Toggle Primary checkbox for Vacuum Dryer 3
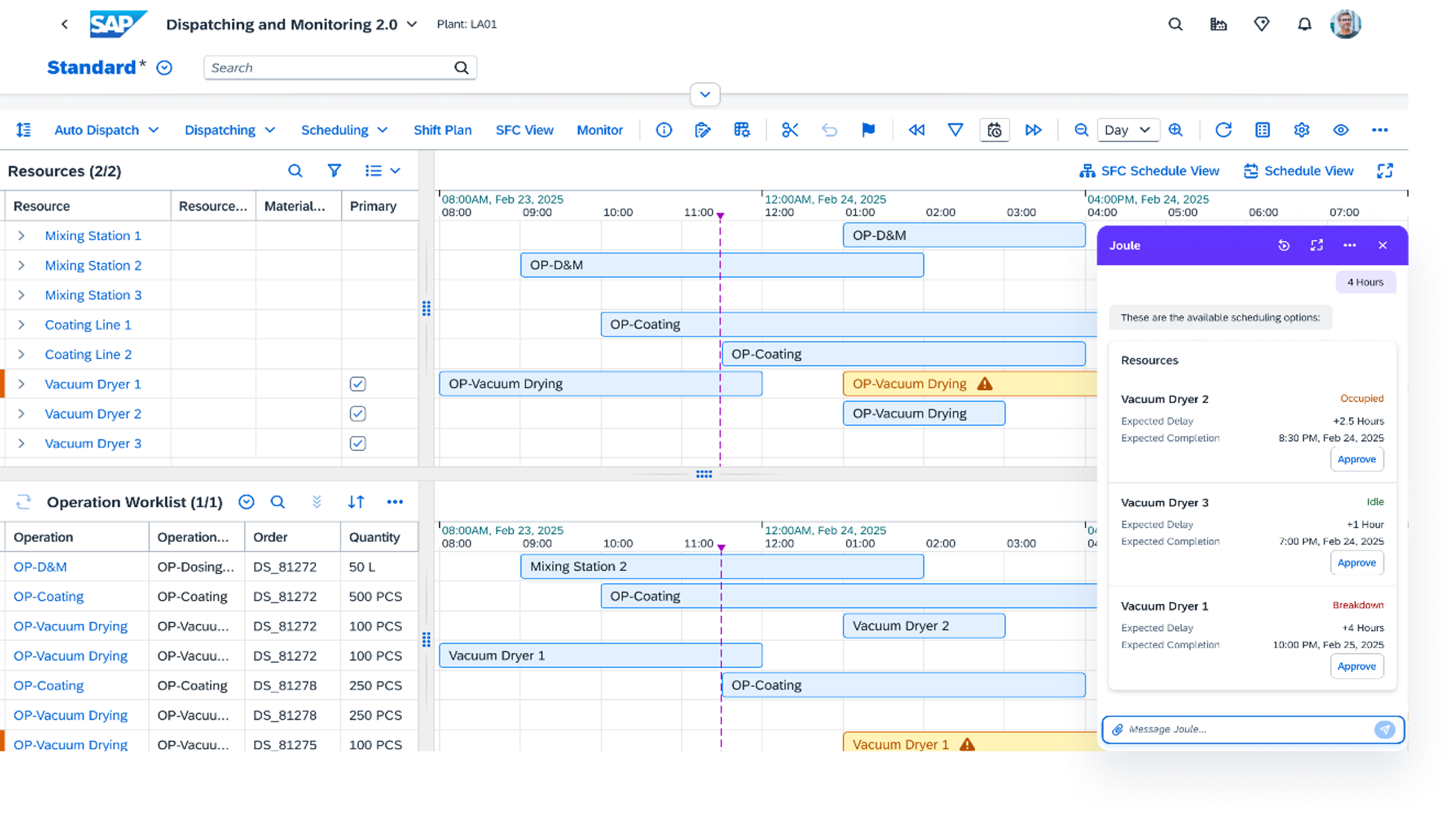 pos(358,444)
